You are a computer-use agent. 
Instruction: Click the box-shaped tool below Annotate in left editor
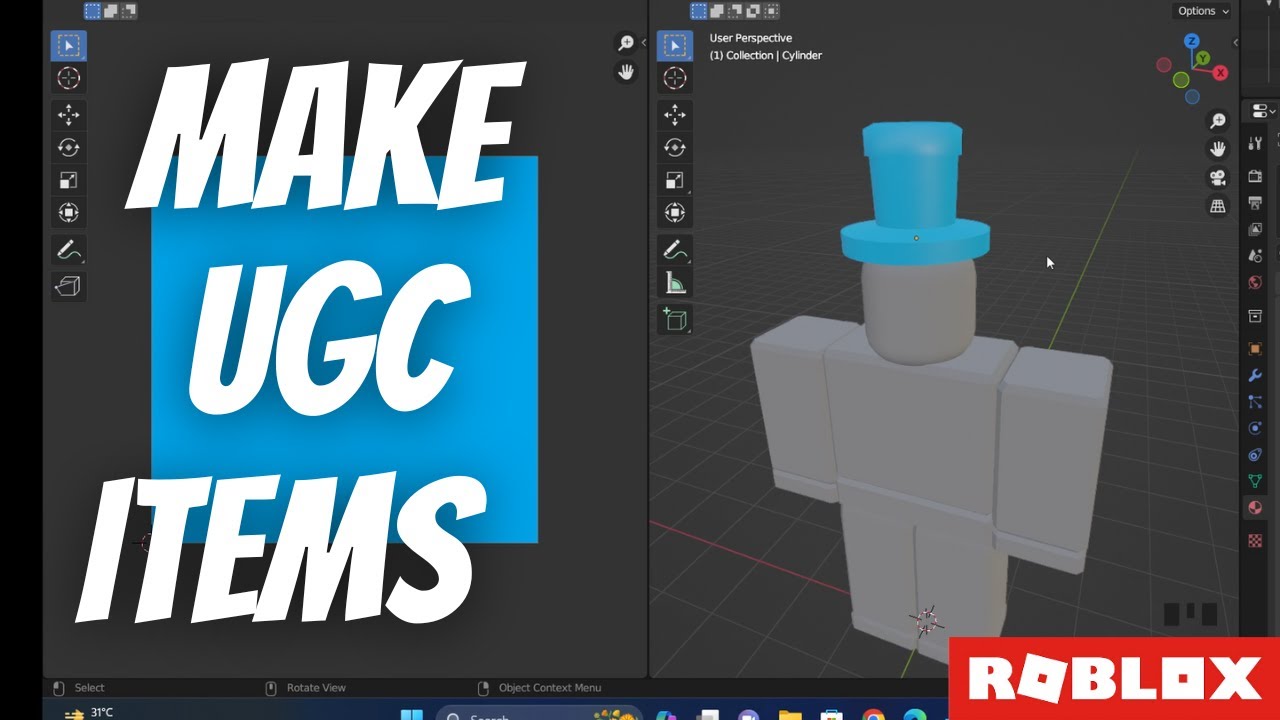click(68, 286)
